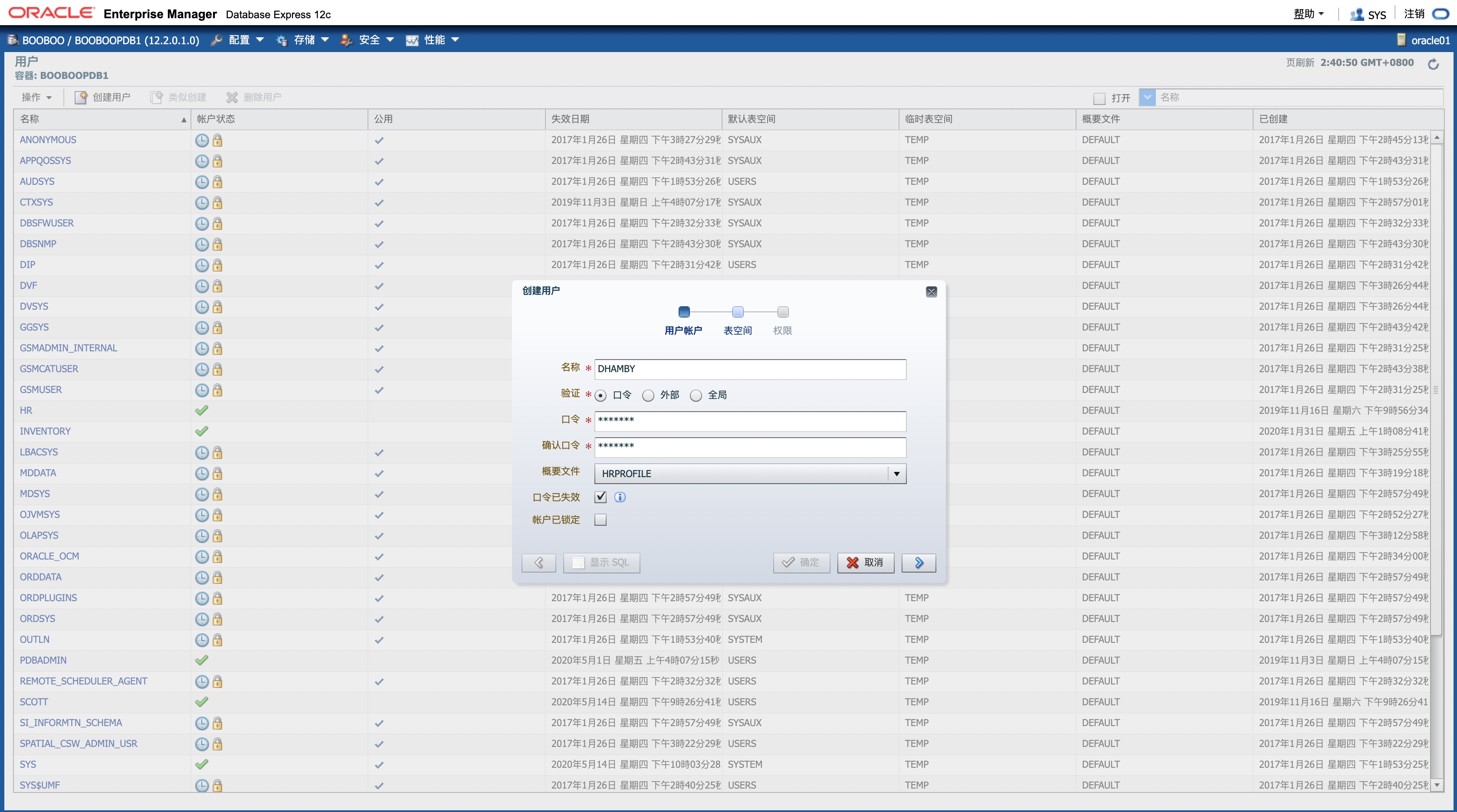Click lock icon in ANONYMOUS row
Image resolution: width=1457 pixels, height=812 pixels.
[x=217, y=140]
